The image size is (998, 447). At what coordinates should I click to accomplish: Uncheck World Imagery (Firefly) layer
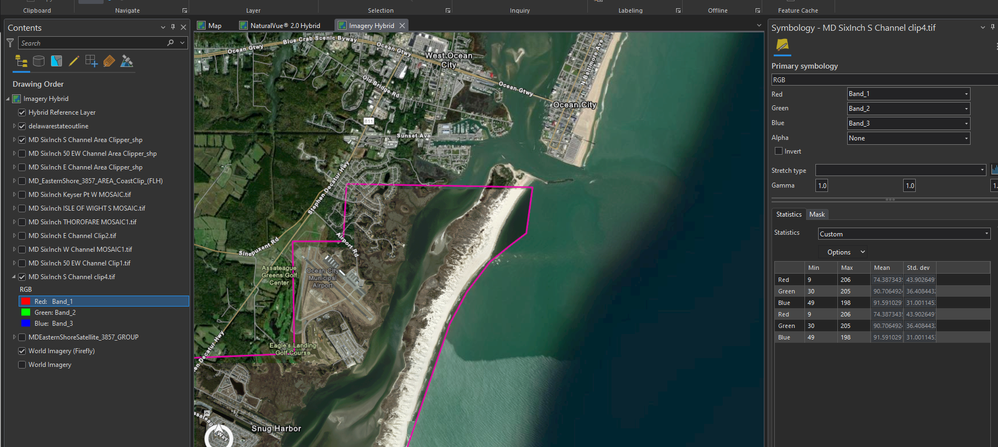pyautogui.click(x=22, y=351)
